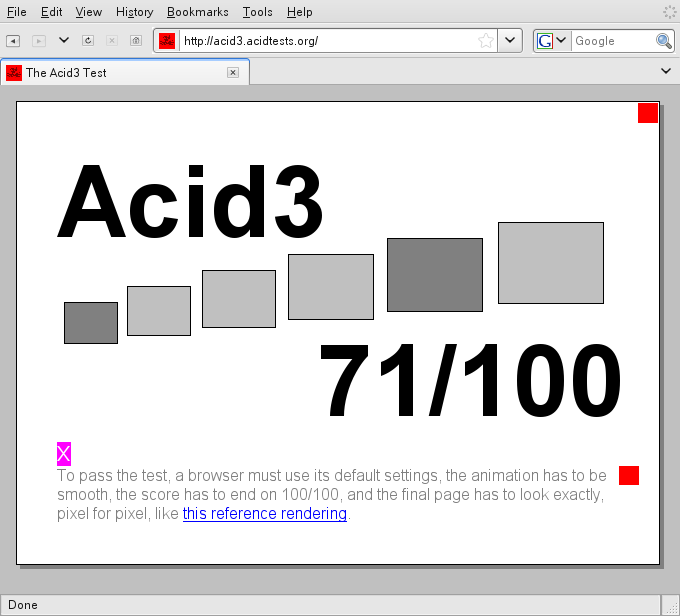Click the Google search engine icon
The image size is (680, 616).
coord(545,41)
